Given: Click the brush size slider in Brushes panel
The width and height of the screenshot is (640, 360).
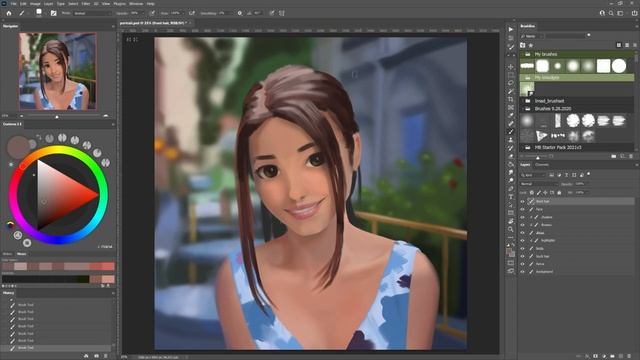Looking at the screenshot, I should 538,157.
